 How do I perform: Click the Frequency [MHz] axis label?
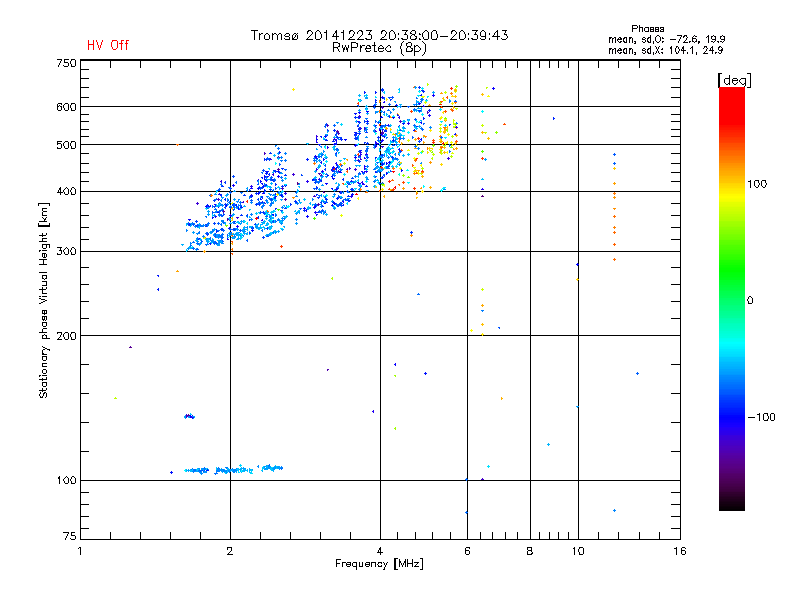pos(379,564)
